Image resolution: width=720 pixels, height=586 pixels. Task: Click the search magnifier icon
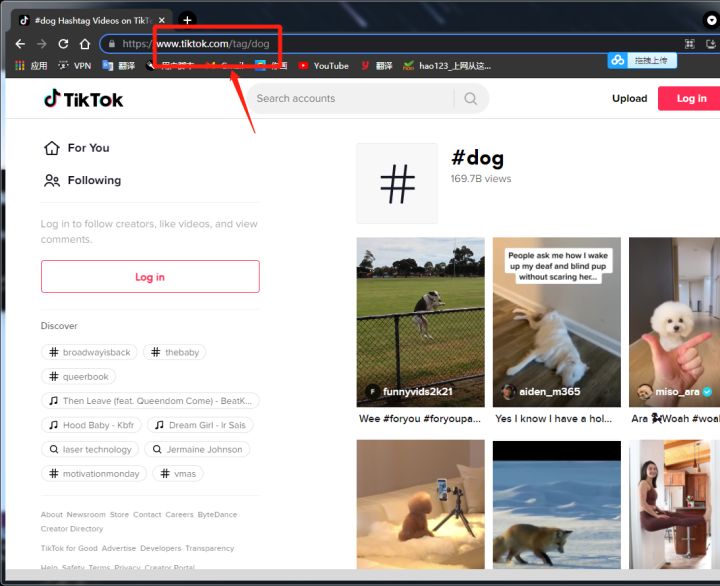[x=470, y=98]
